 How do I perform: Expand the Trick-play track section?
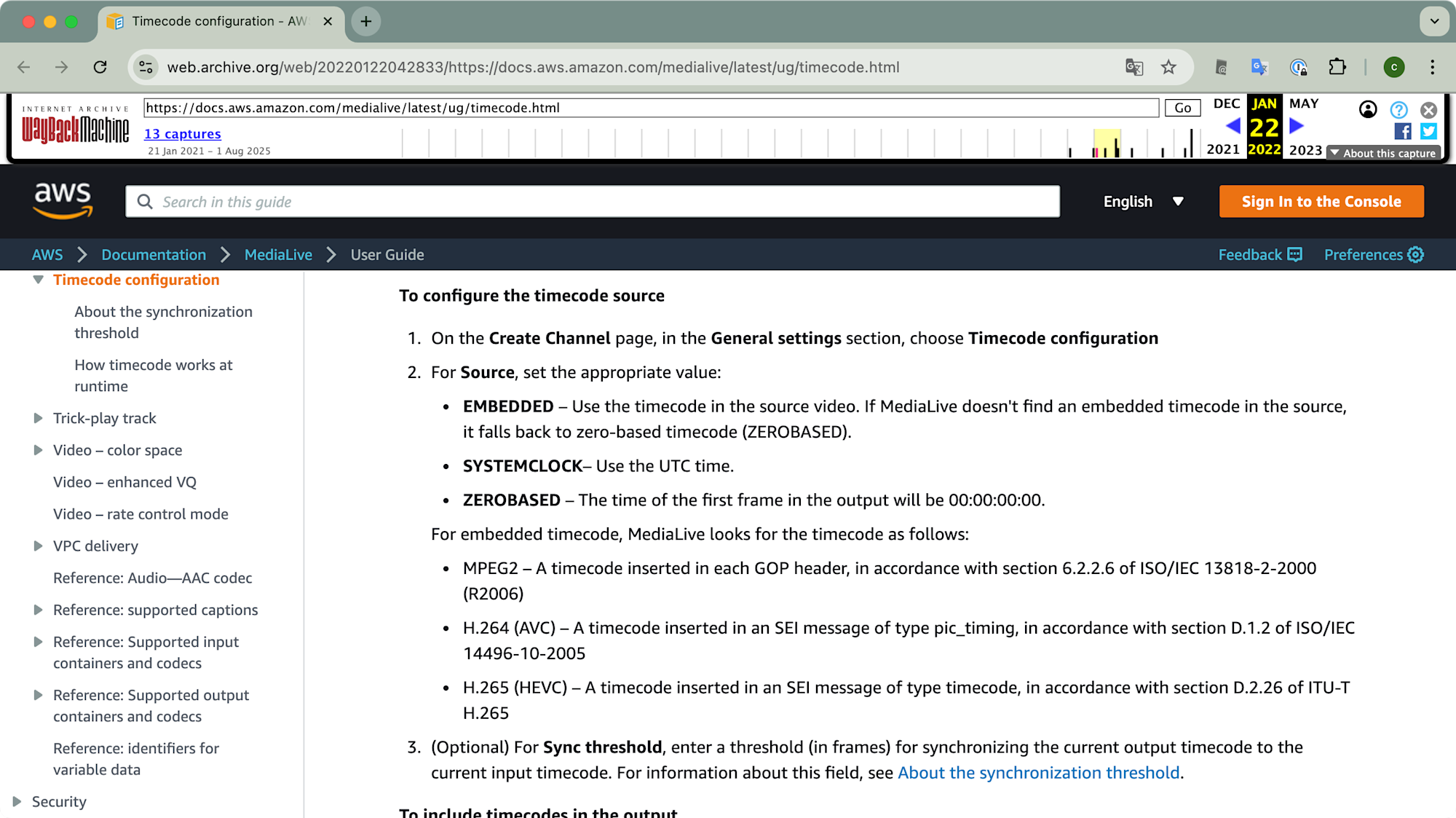[38, 418]
